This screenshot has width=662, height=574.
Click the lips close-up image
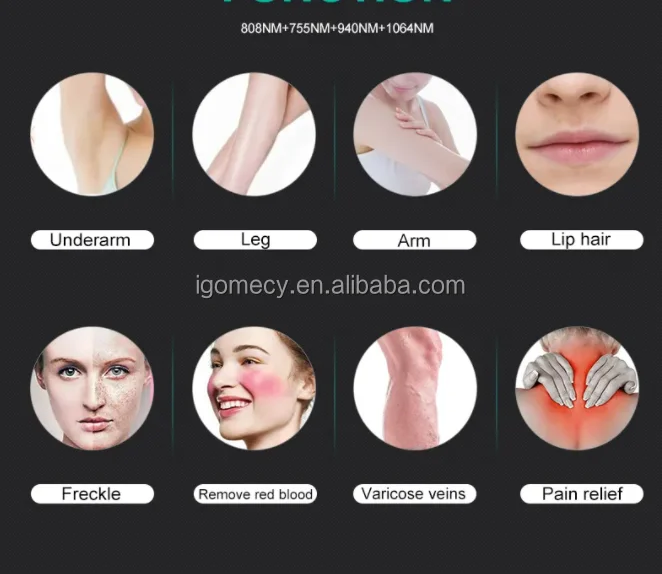point(577,134)
